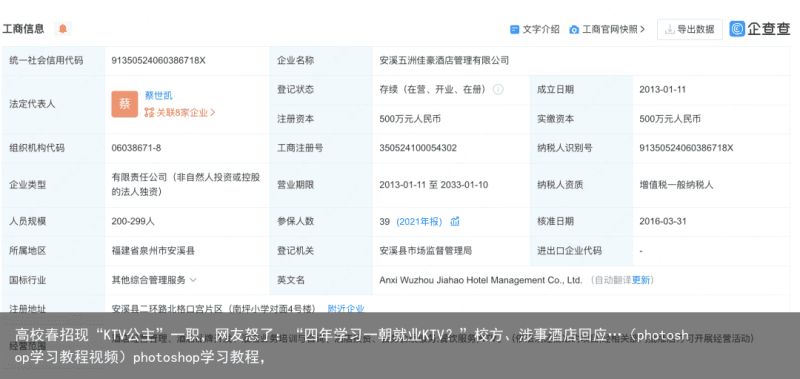Select the credit code 91350524060386718X
The height and width of the screenshot is (379, 800).
(x=158, y=60)
